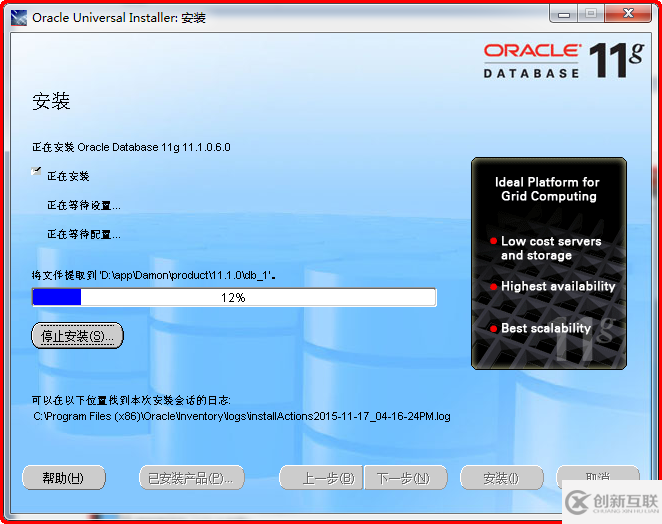Click the Oracle Universal Installer title bar icon
The width and height of the screenshot is (662, 524).
point(19,18)
